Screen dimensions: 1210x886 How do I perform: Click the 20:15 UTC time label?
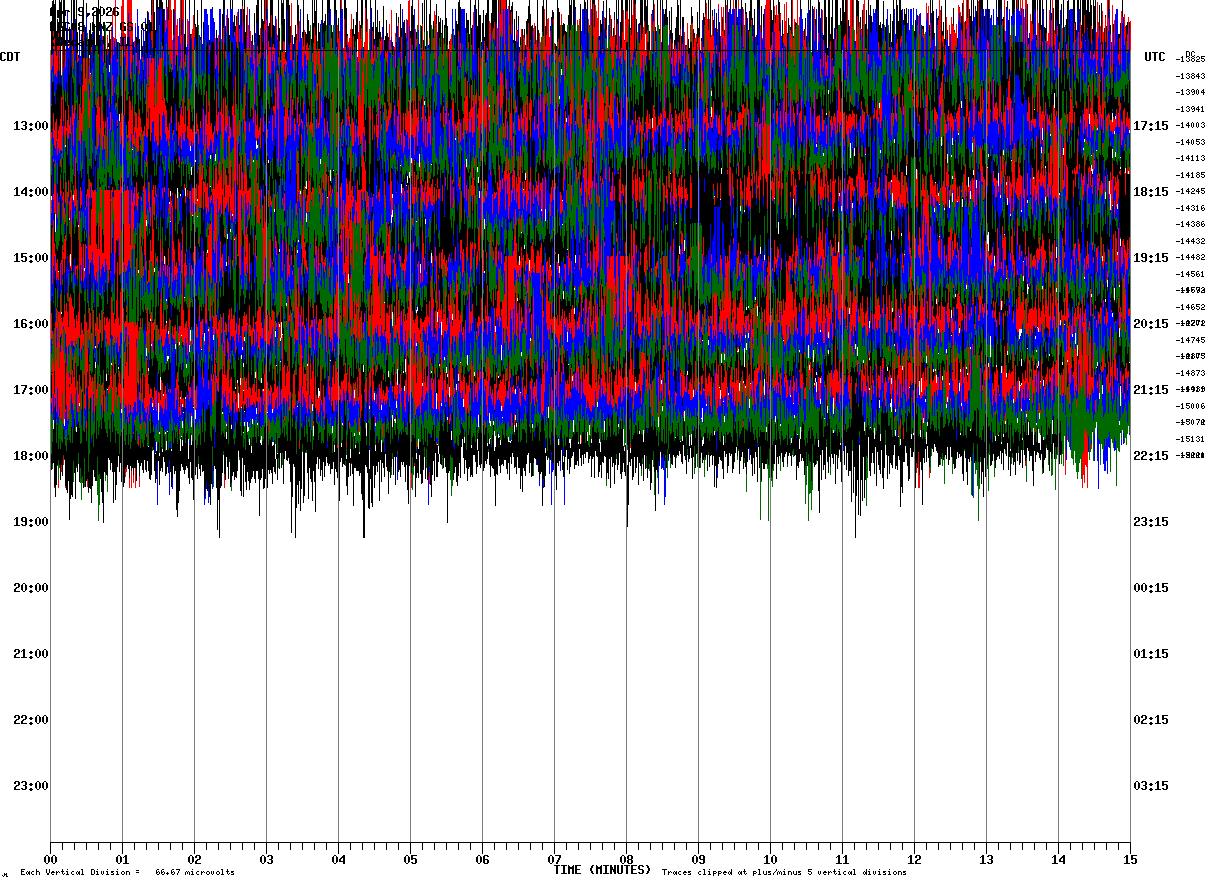1151,324
